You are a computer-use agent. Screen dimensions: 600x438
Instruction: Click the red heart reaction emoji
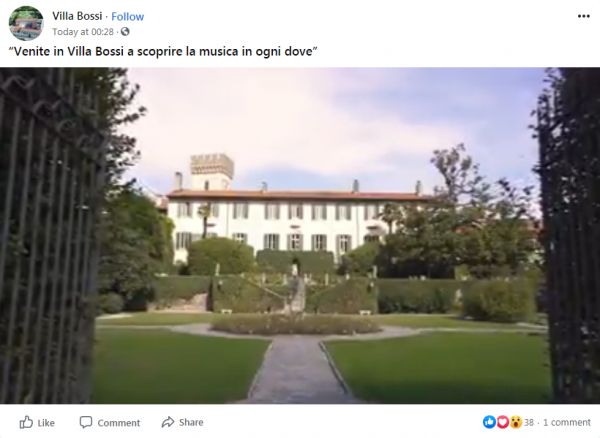coord(502,422)
